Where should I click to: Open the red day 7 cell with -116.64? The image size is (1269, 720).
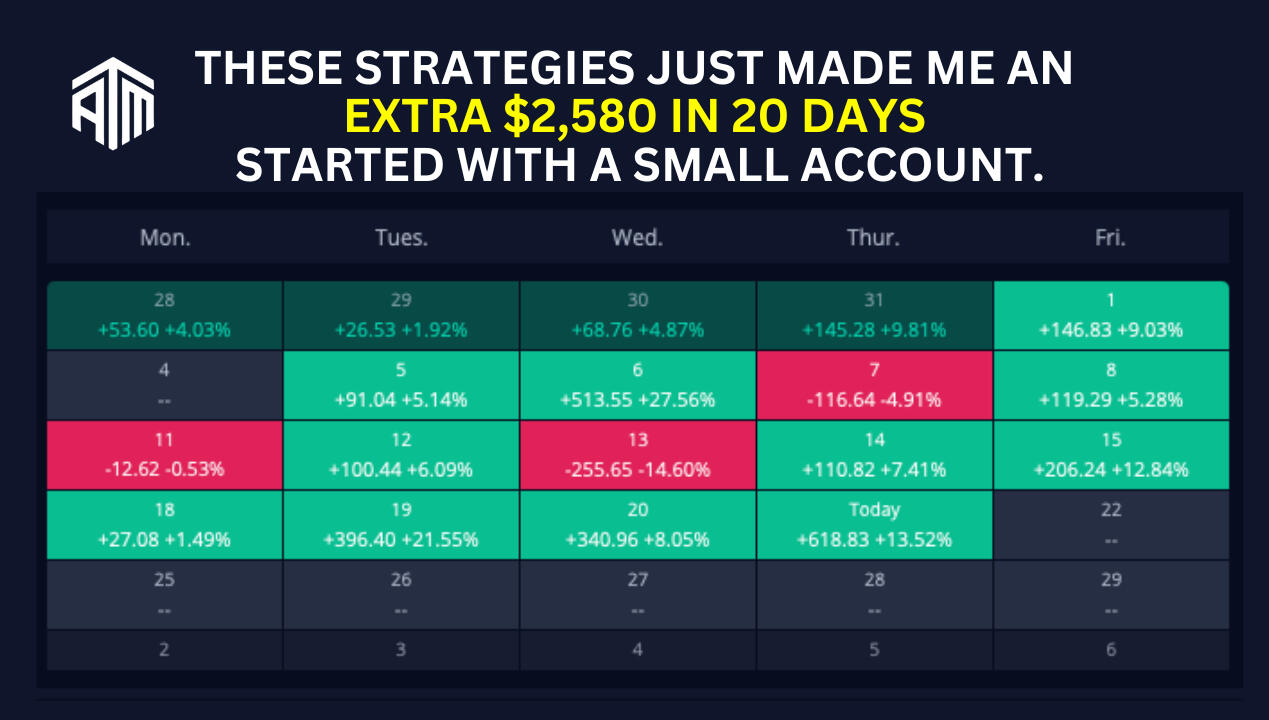(x=874, y=385)
